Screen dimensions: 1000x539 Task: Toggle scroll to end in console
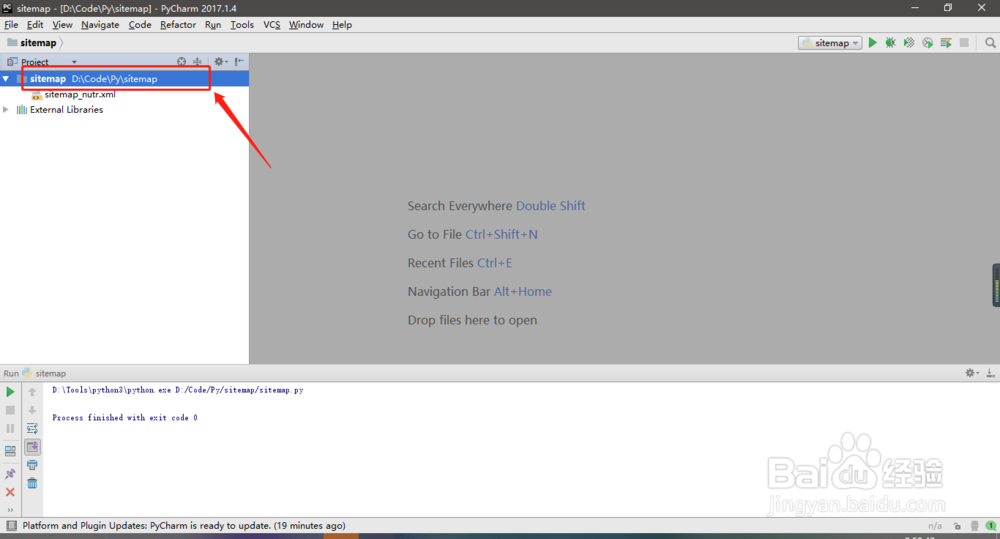point(32,447)
